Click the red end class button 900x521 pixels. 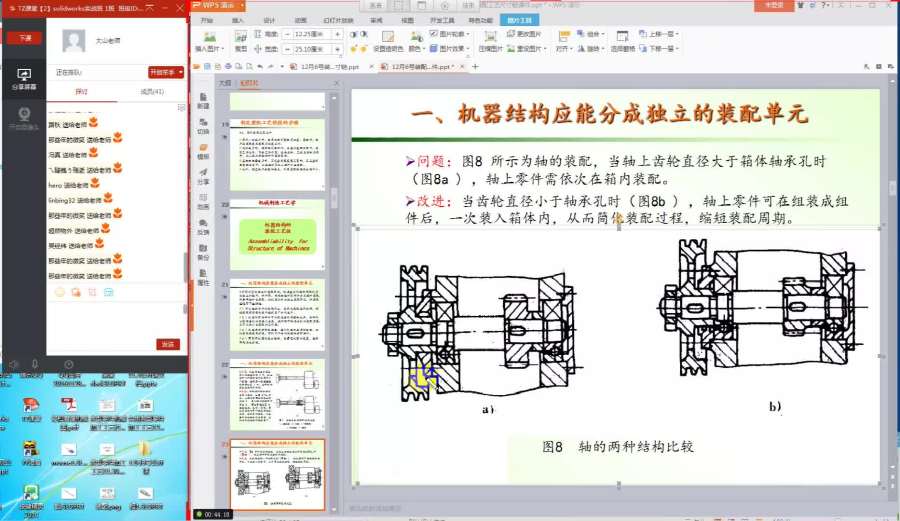[x=25, y=38]
